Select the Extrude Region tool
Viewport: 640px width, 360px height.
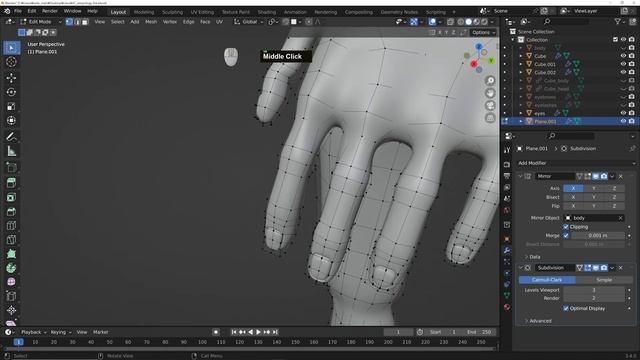[11, 182]
